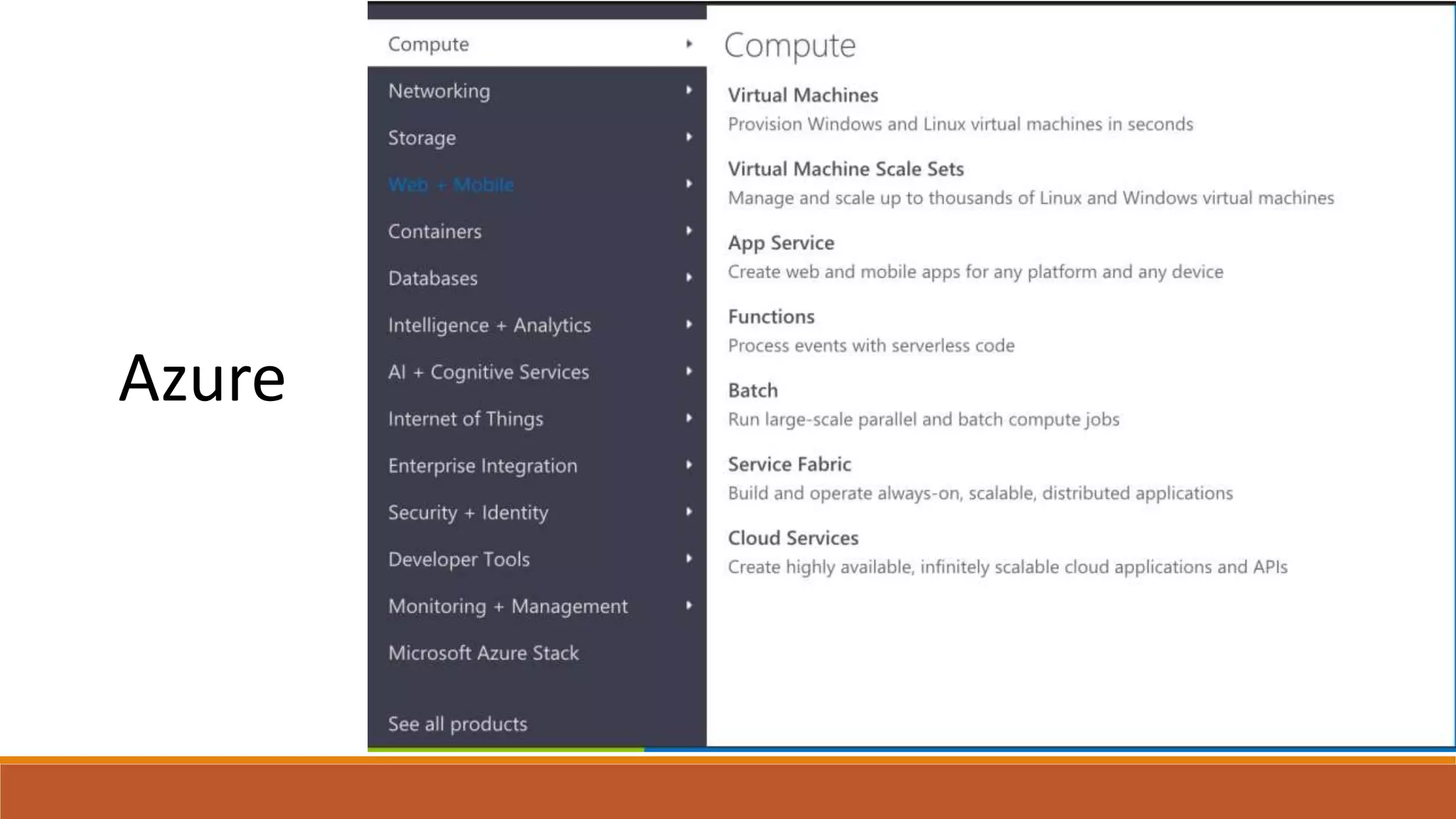Expand the Networking menu arrow
Image resolution: width=1456 pixels, height=819 pixels.
(688, 90)
